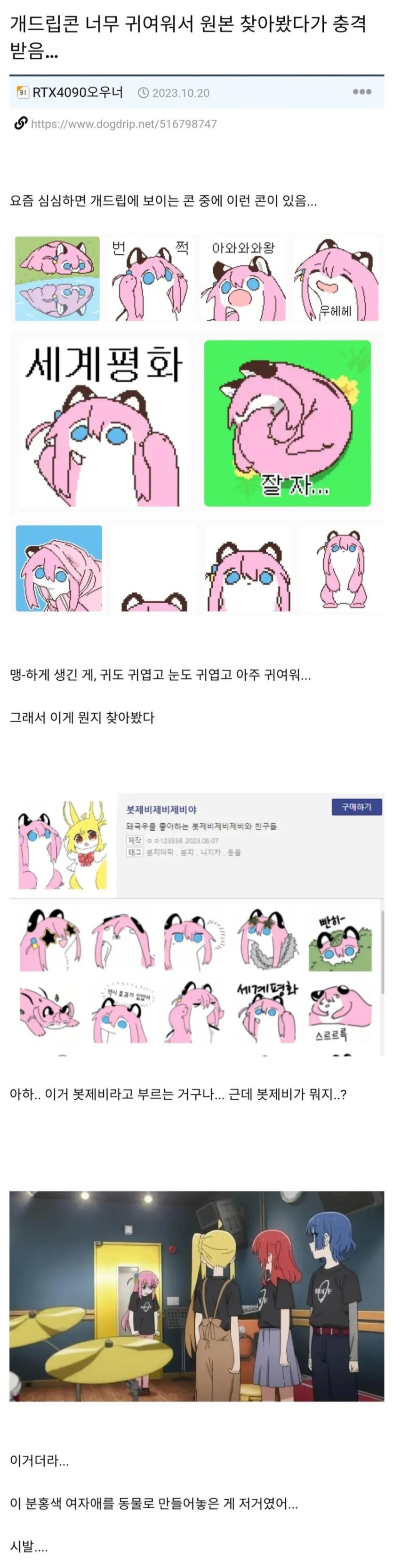Open the dogdrip.net/516798747 source link
The width and height of the screenshot is (393, 1568).
[x=124, y=124]
